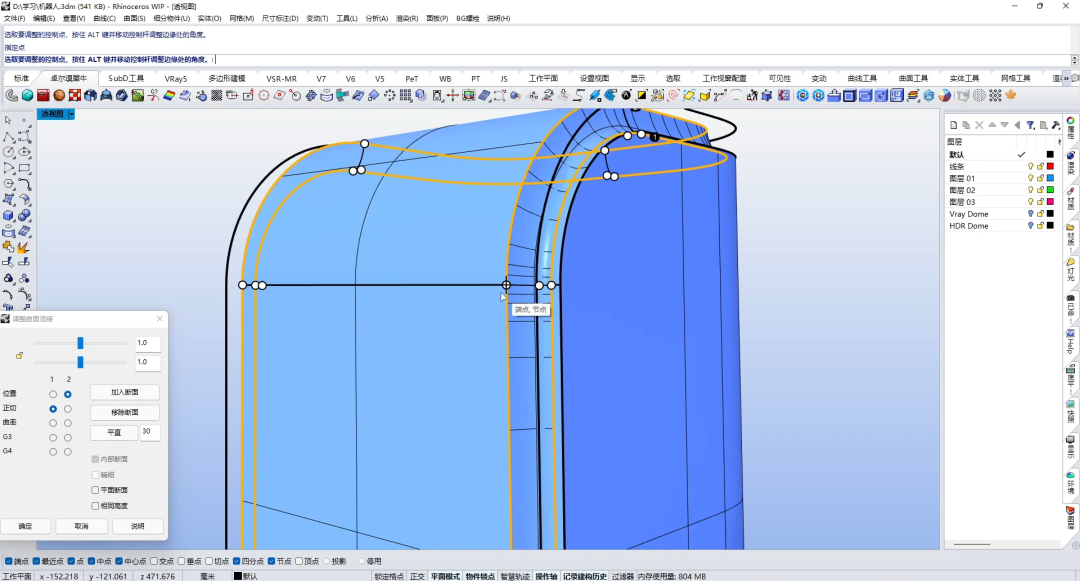1080x581 pixels.
Task: Open the 透视图 viewport dropdown arrow
Action: (x=71, y=114)
